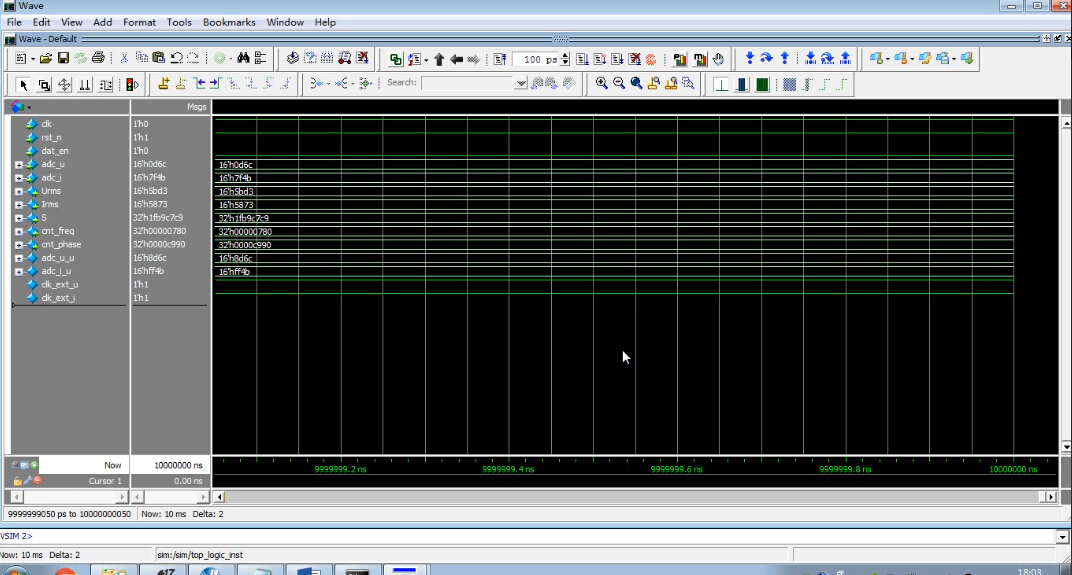Click the Compile icon
The height and width of the screenshot is (575, 1072).
[293, 59]
